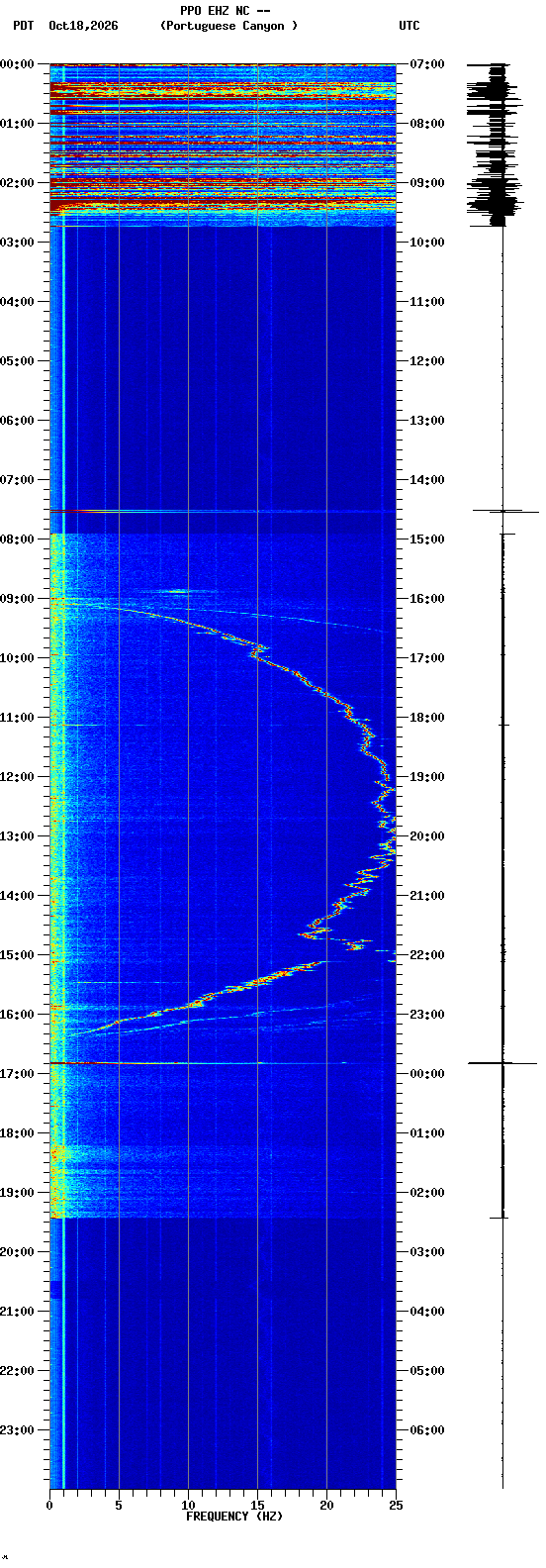This screenshot has height=1568, width=546.
Task: Click the '23:00' UTC axis label
Action: [x=427, y=1015]
